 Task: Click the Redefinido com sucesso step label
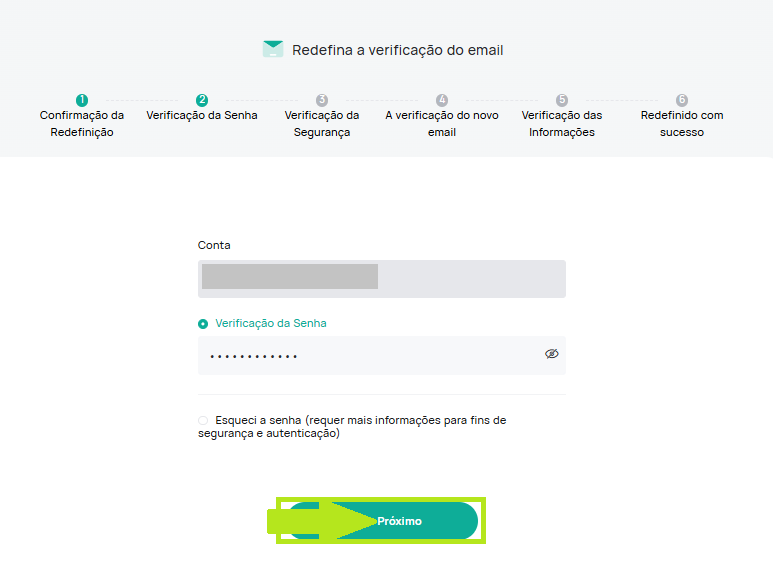tap(682, 124)
